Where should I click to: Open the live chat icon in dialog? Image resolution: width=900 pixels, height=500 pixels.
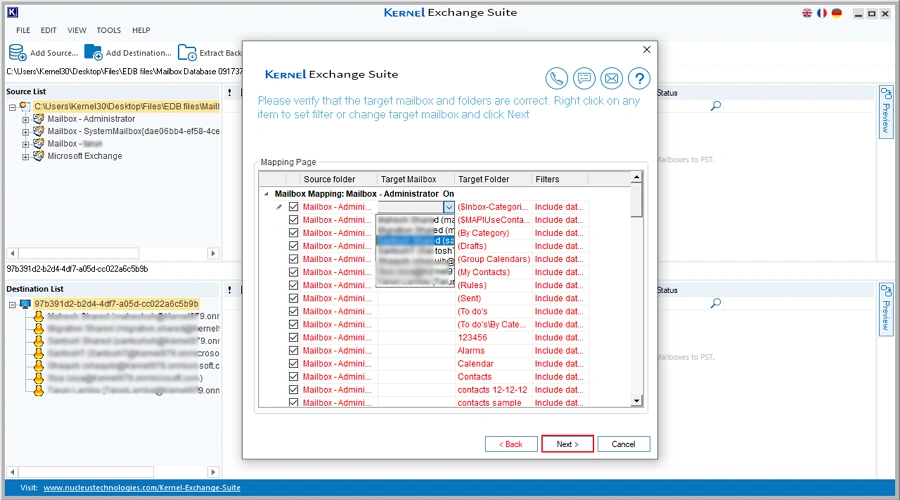pos(584,79)
